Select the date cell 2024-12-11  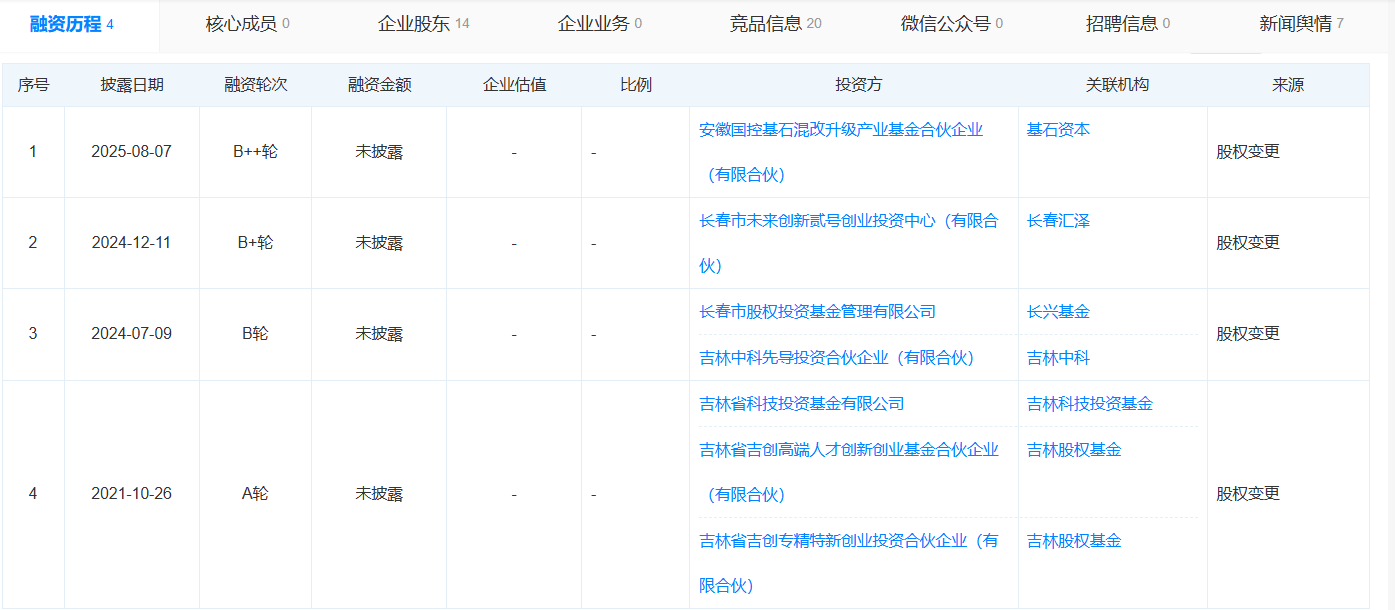coord(131,243)
